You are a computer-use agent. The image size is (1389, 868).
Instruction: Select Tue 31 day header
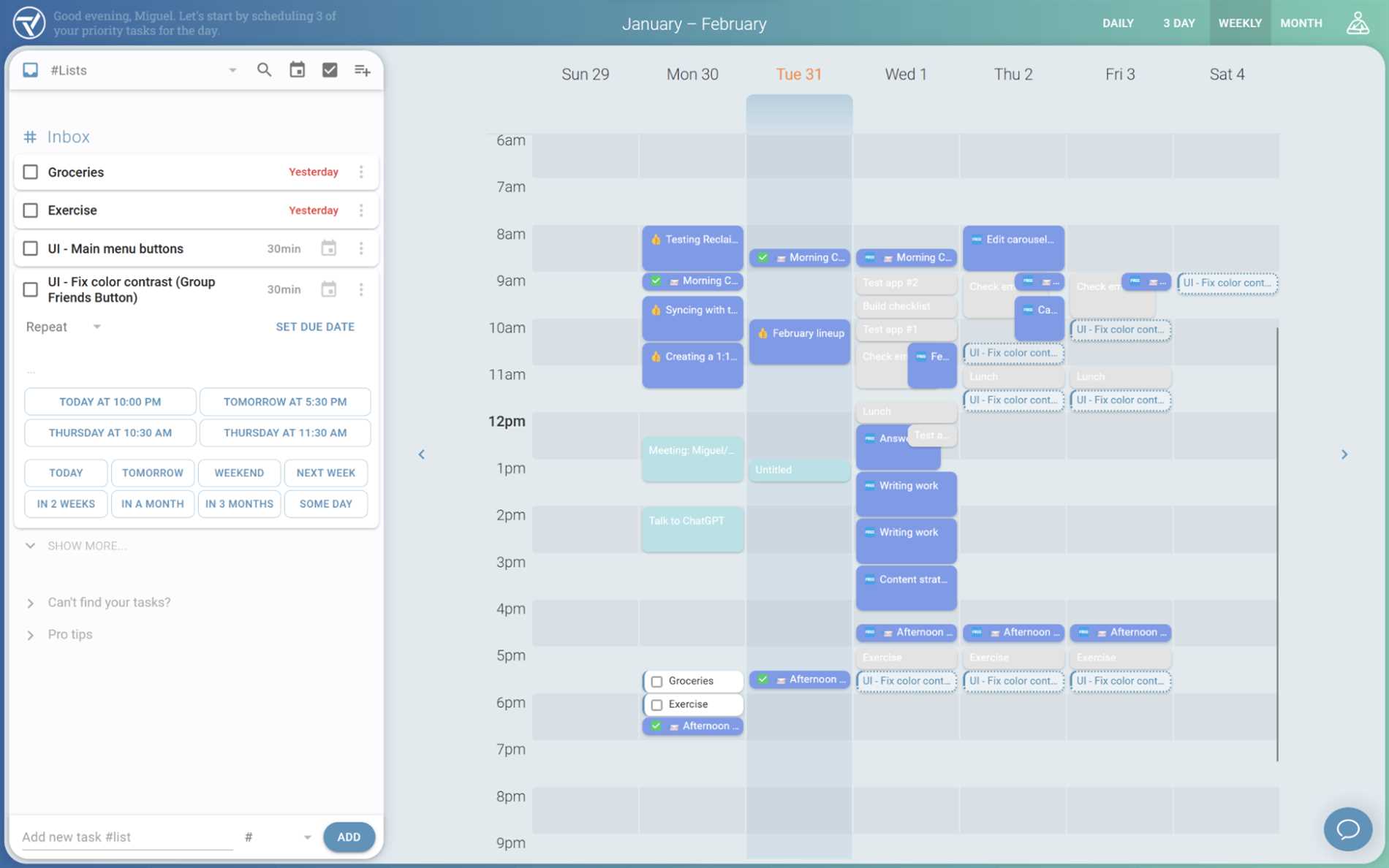[799, 74]
